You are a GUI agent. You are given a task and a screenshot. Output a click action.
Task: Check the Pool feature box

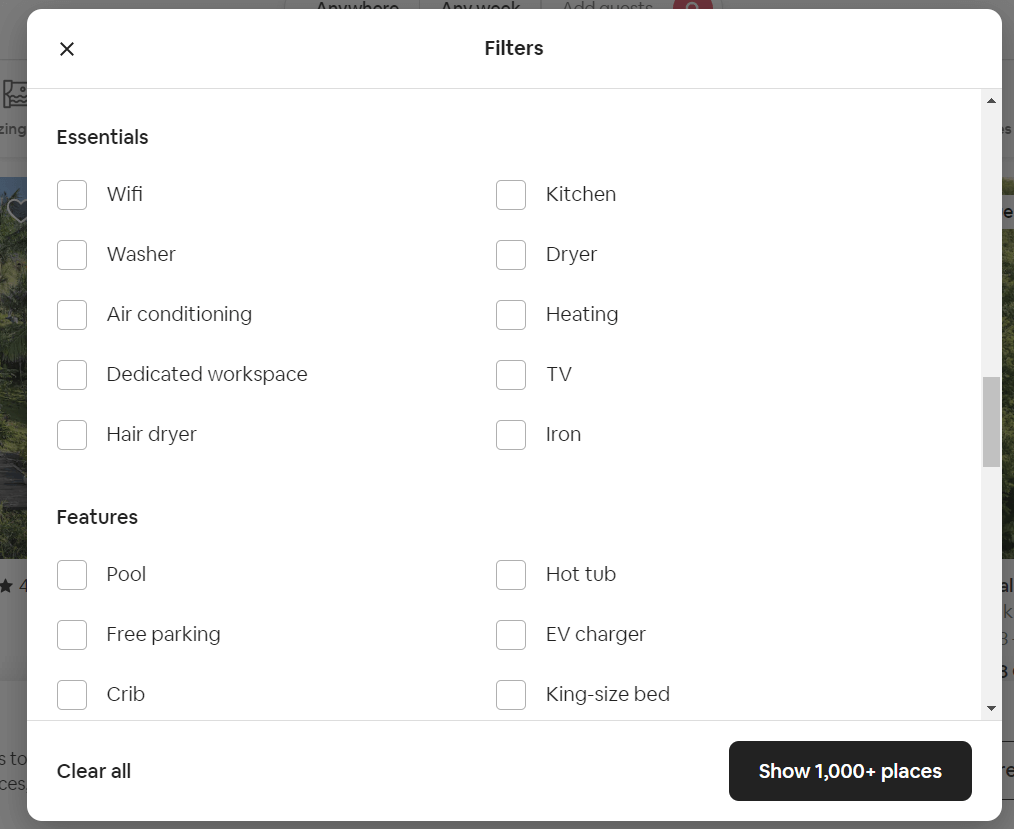point(72,575)
